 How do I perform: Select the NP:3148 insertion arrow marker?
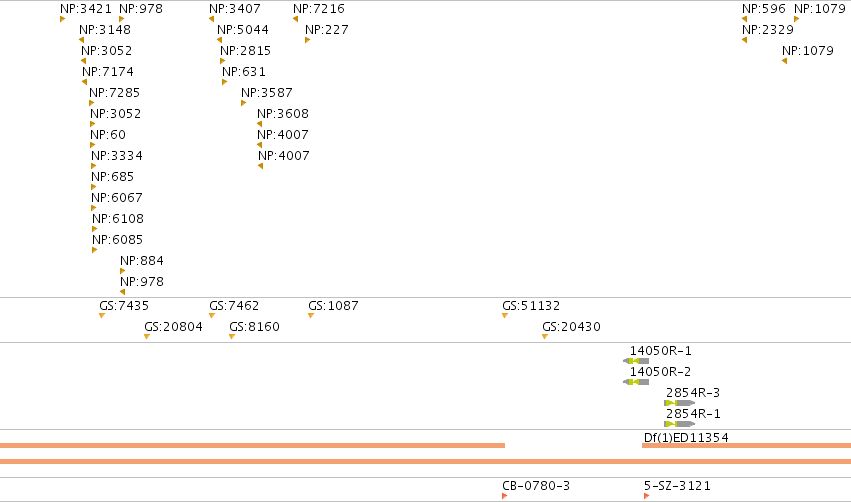[x=81, y=40]
